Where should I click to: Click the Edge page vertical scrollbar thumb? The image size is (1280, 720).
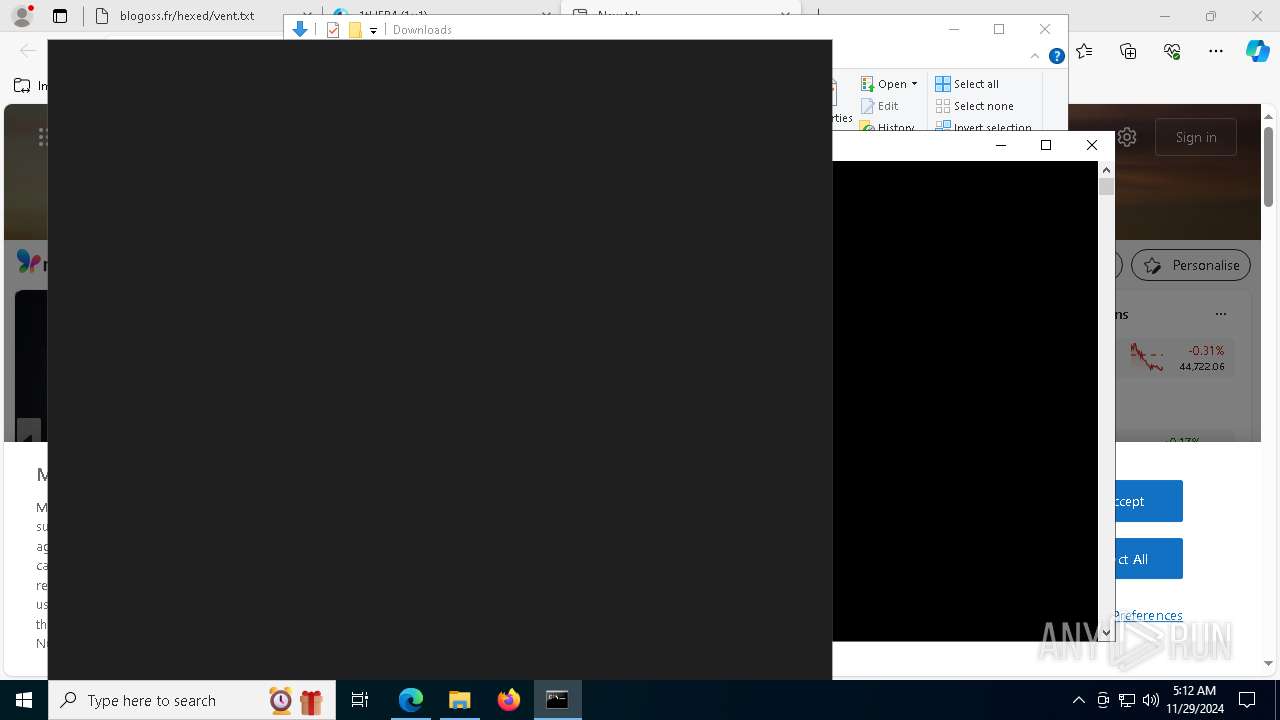click(x=1268, y=167)
